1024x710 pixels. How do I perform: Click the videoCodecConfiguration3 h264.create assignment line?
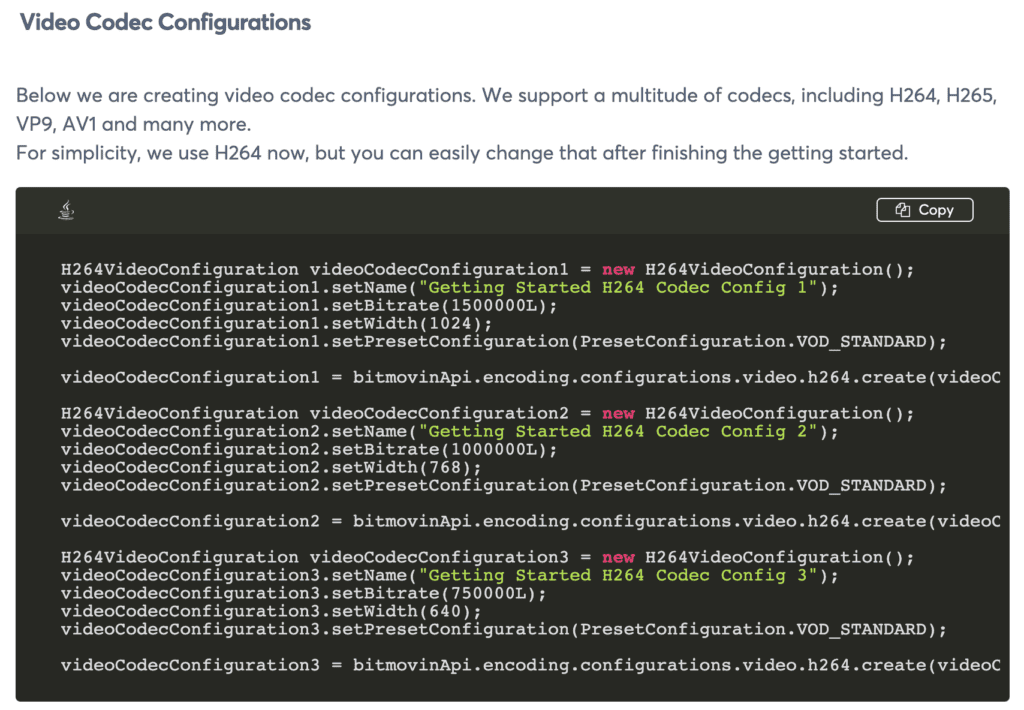530,665
